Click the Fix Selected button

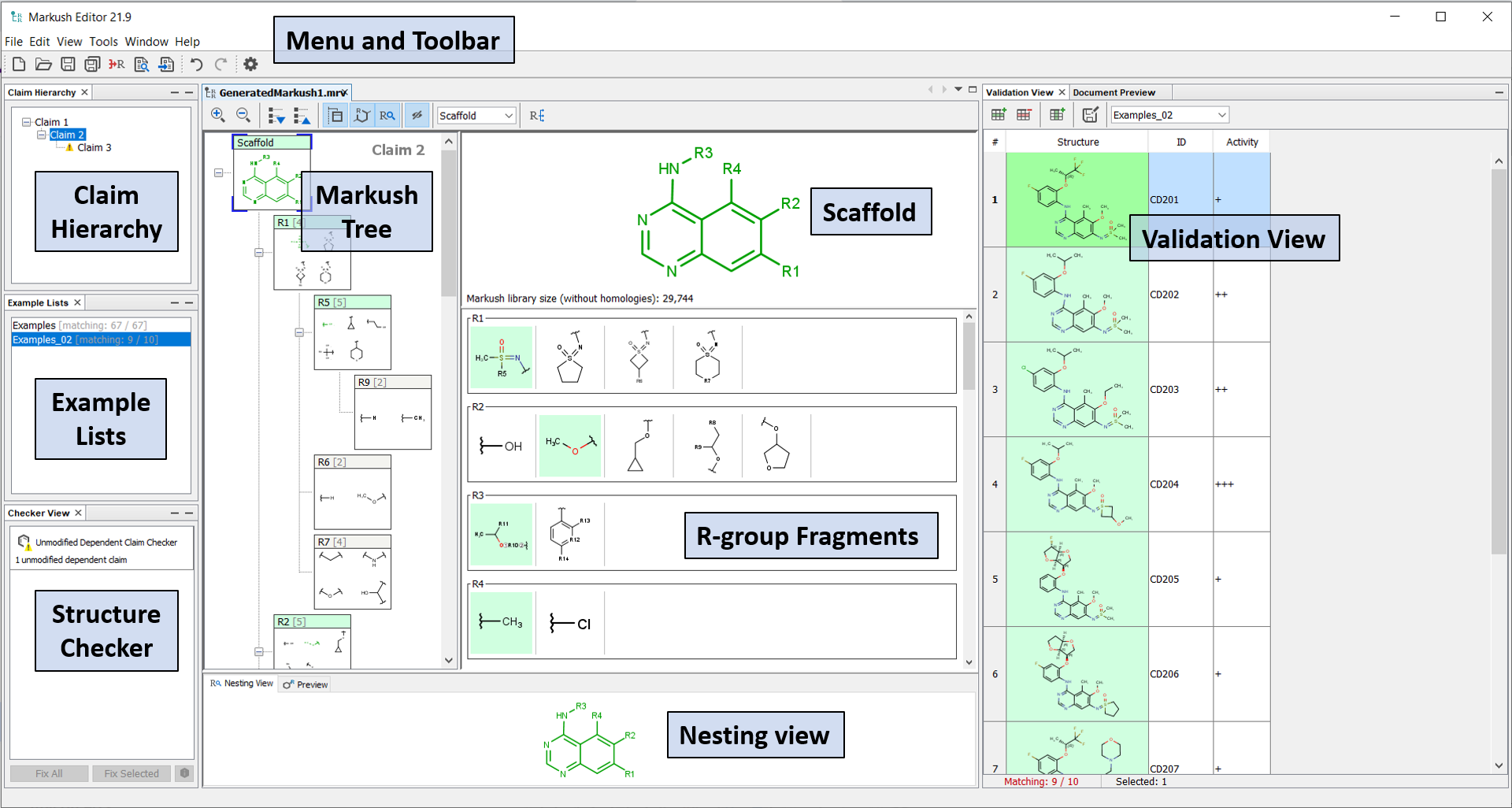click(132, 773)
